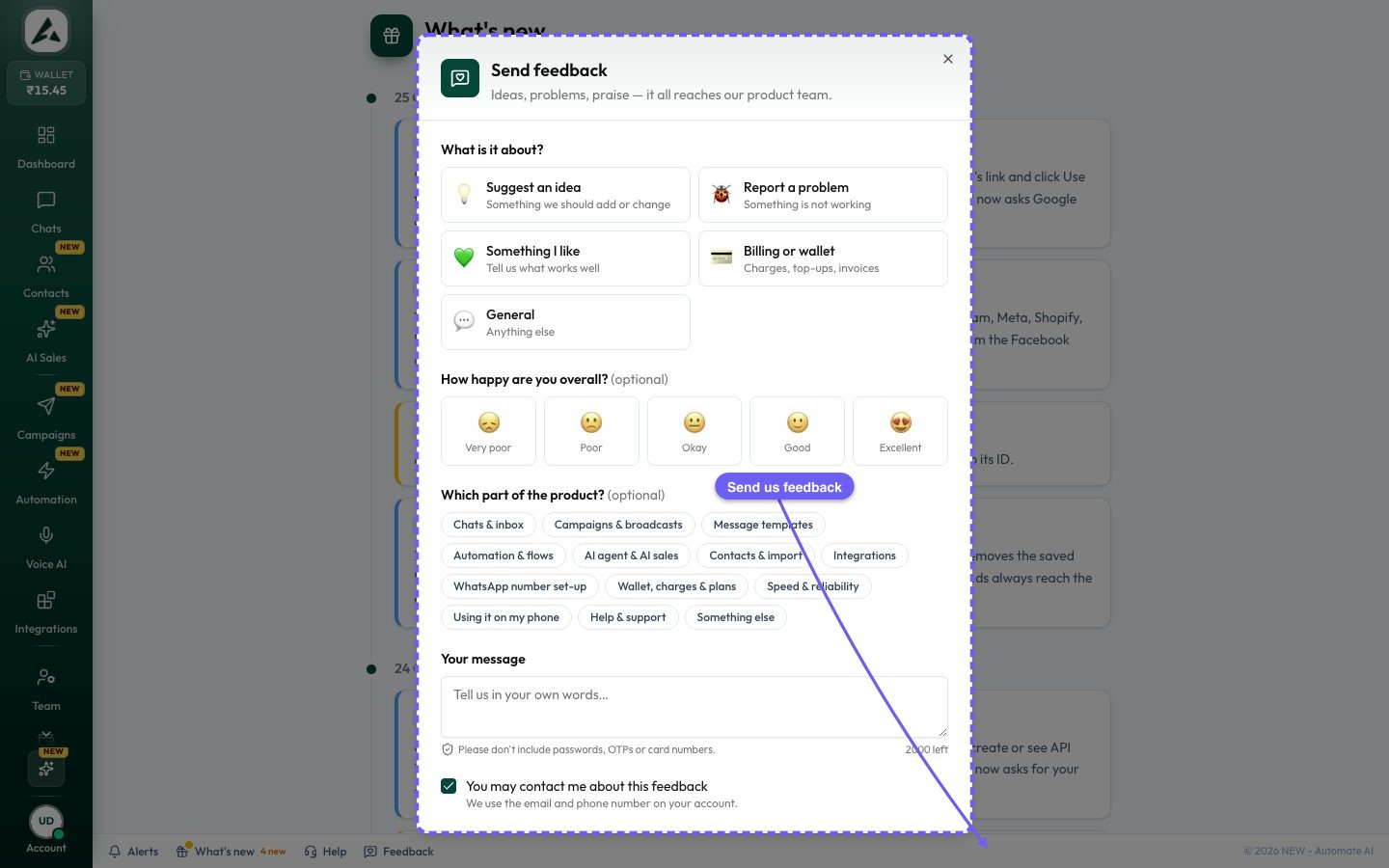Rate overall happiness as Very poor

coord(488,431)
